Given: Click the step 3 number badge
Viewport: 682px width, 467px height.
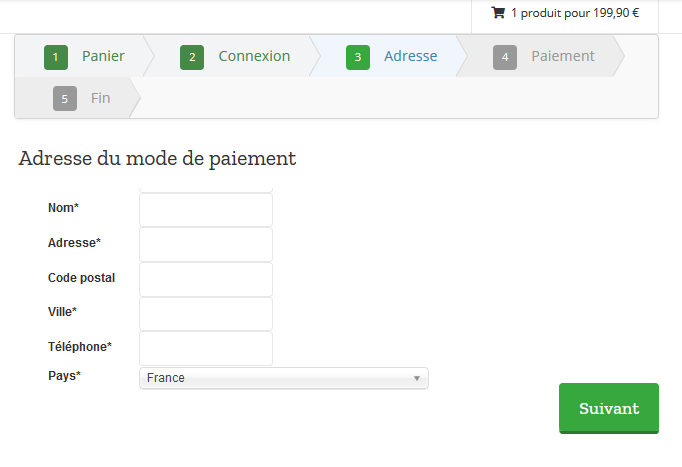Looking at the screenshot, I should click(358, 57).
